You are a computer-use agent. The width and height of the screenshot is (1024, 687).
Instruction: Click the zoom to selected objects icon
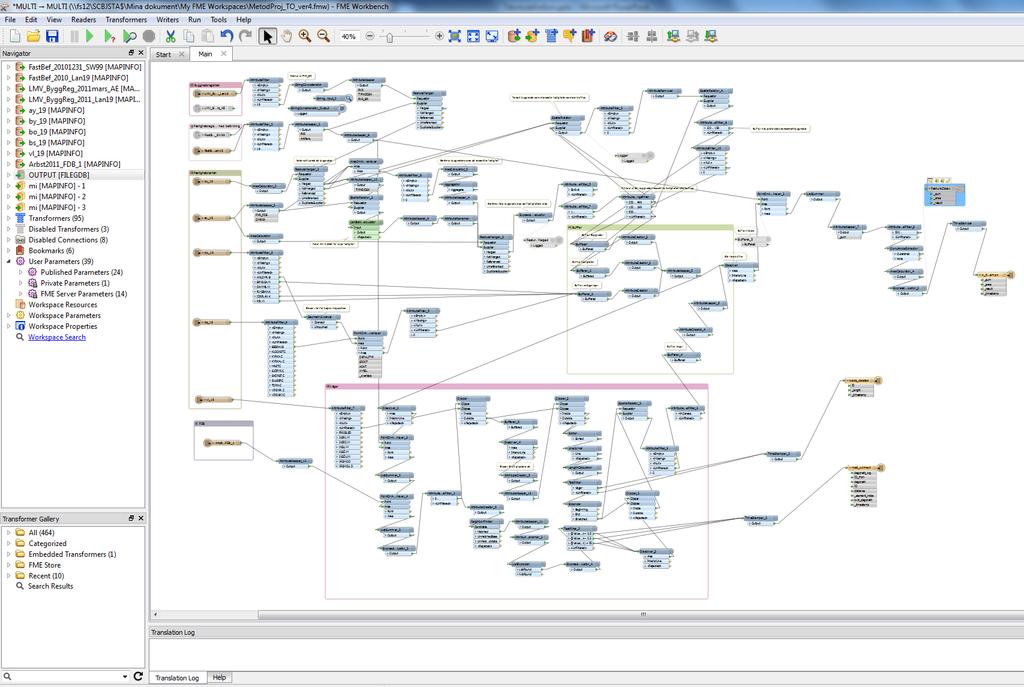(455, 36)
